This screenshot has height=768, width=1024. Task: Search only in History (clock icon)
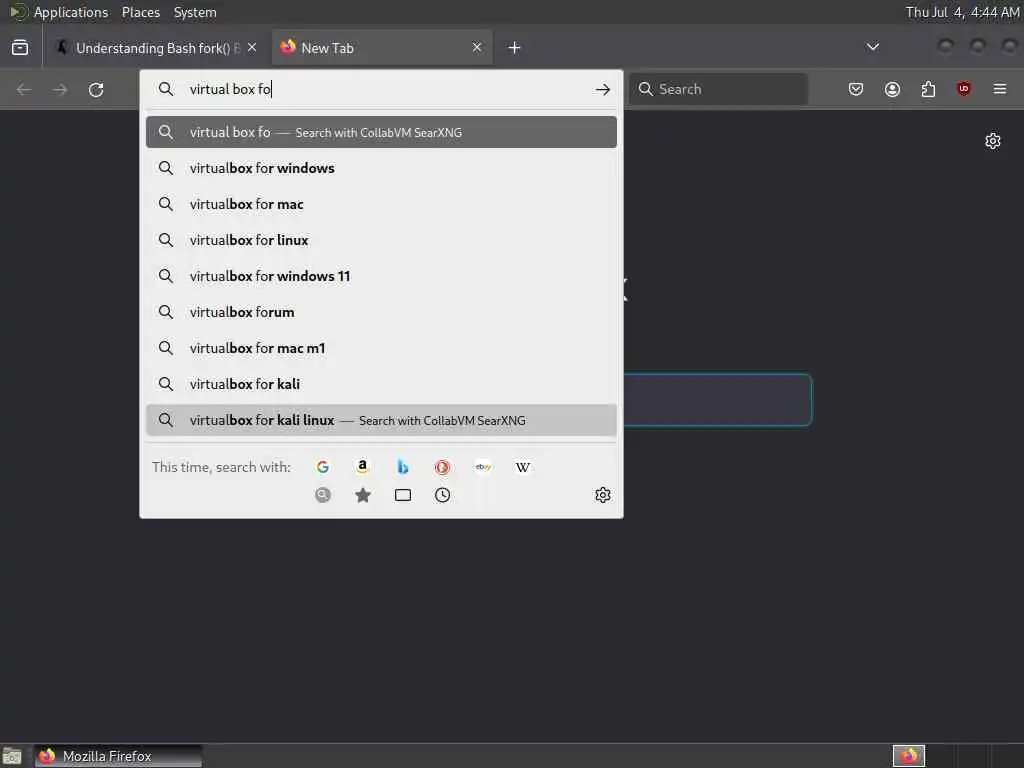point(443,495)
